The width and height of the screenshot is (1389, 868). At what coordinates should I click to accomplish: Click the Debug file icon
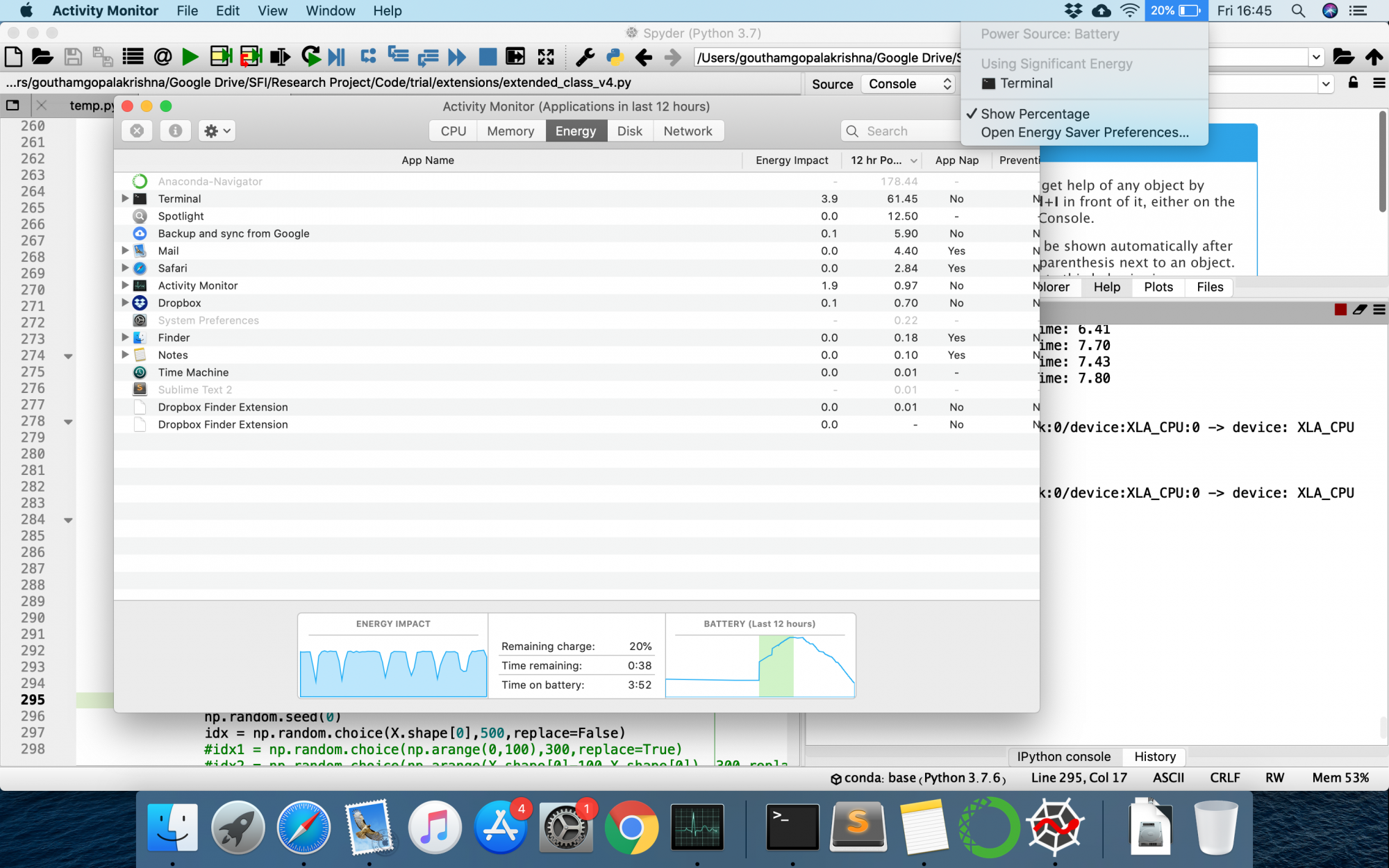[337, 57]
